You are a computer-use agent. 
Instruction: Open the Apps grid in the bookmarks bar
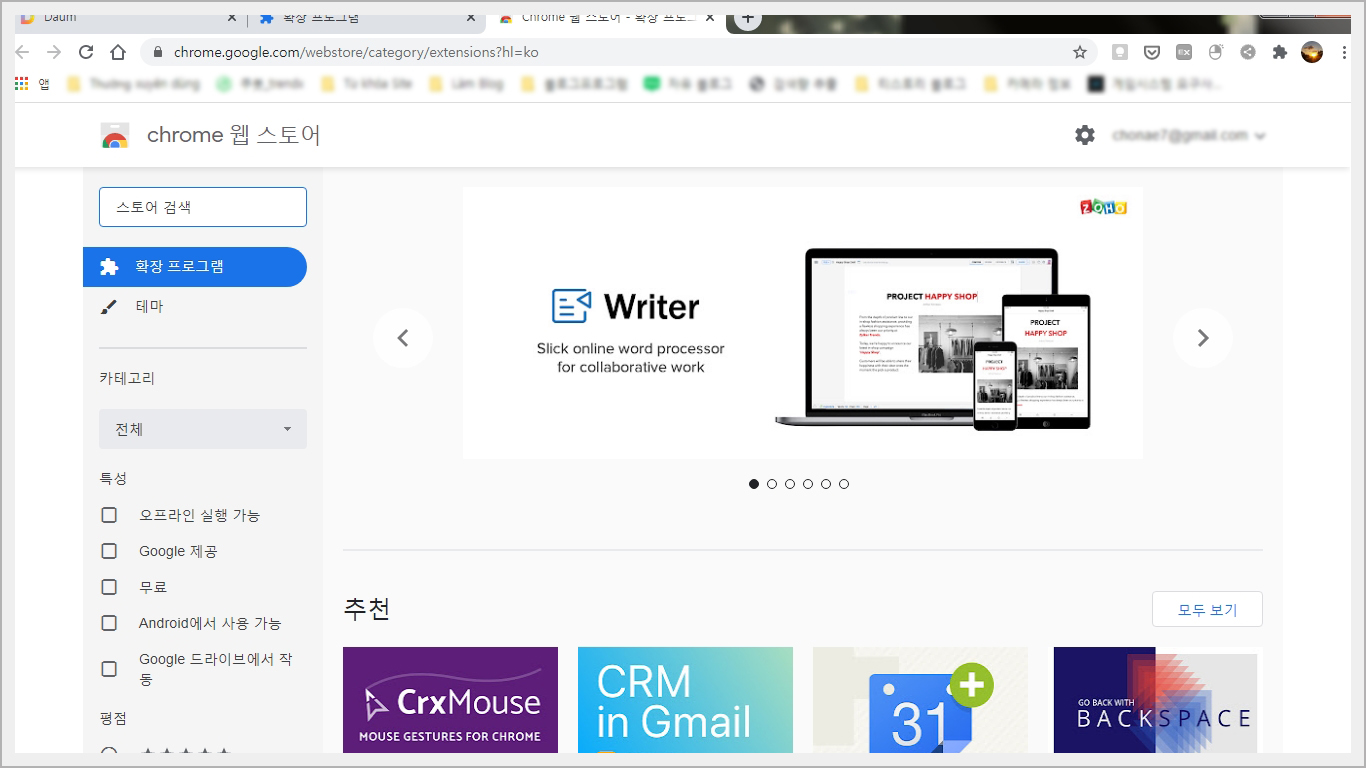coord(22,84)
